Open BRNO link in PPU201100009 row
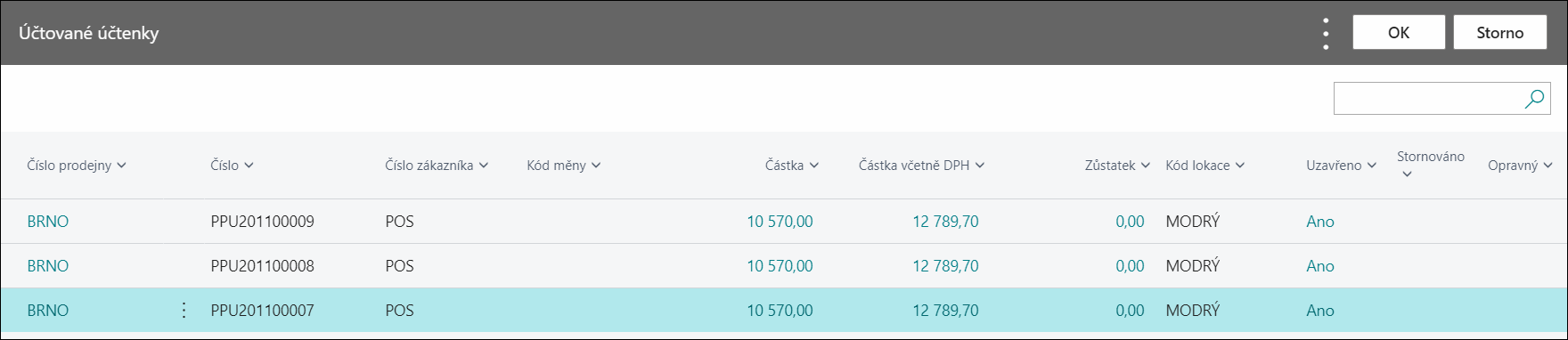1568x340 pixels. tap(48, 222)
